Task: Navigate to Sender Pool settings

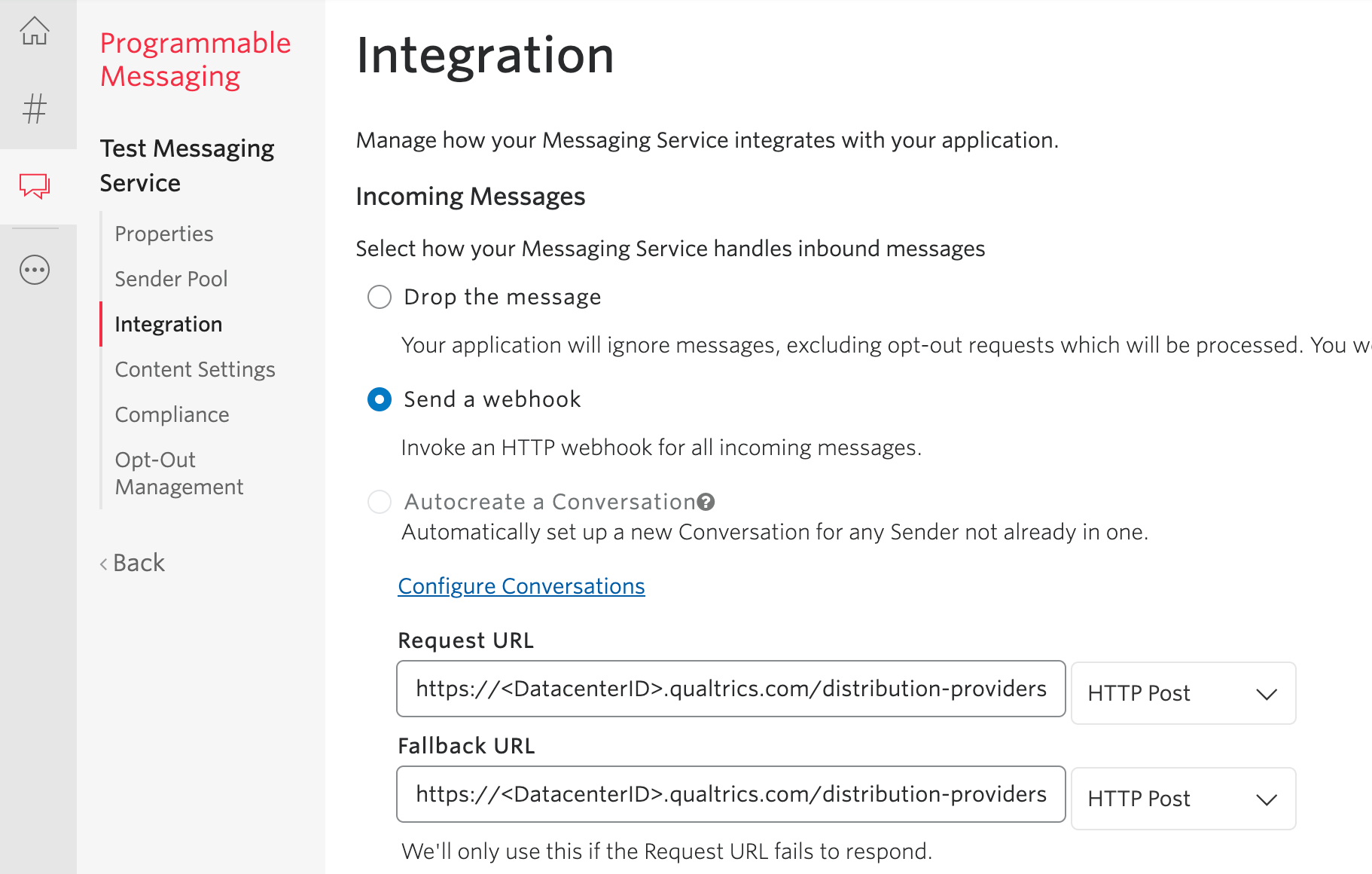Action: 171,279
